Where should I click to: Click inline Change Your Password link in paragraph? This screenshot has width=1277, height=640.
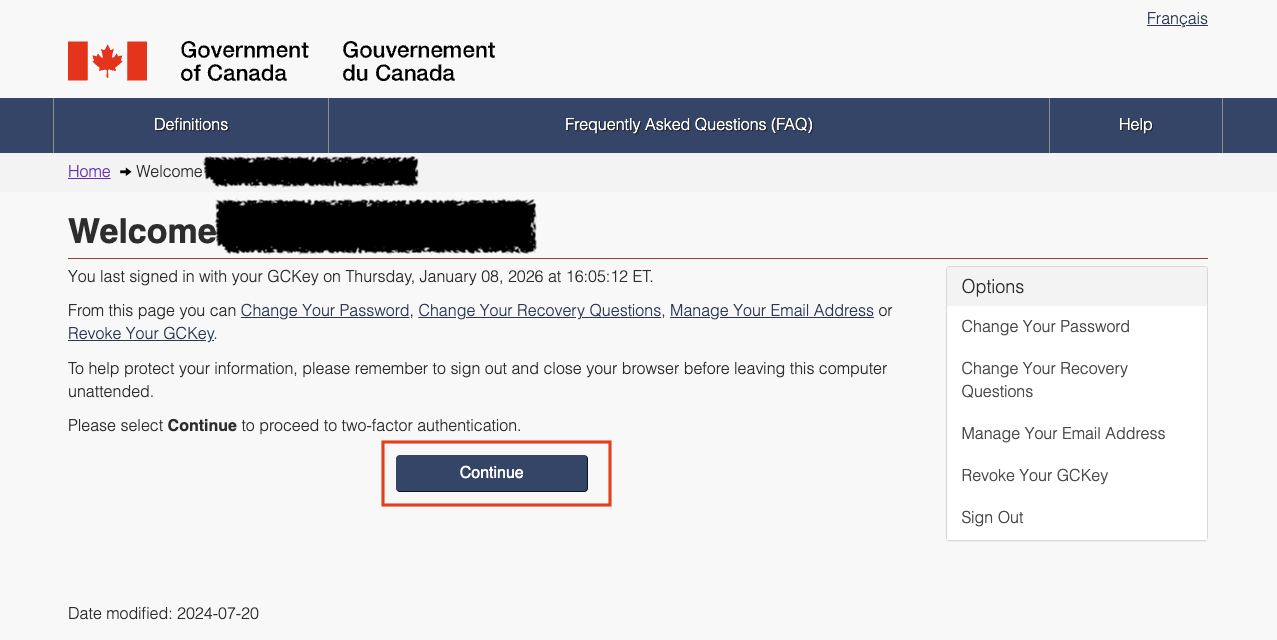coord(325,311)
